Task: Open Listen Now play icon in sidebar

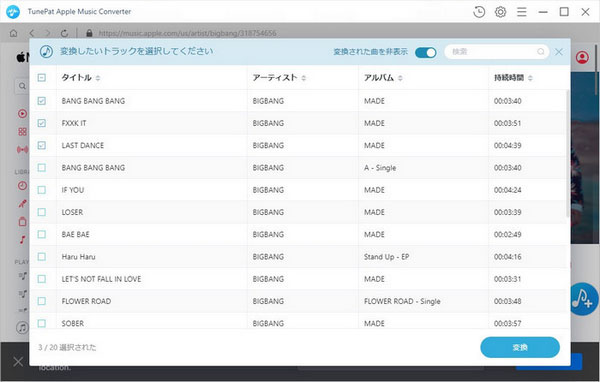Action: pos(23,113)
